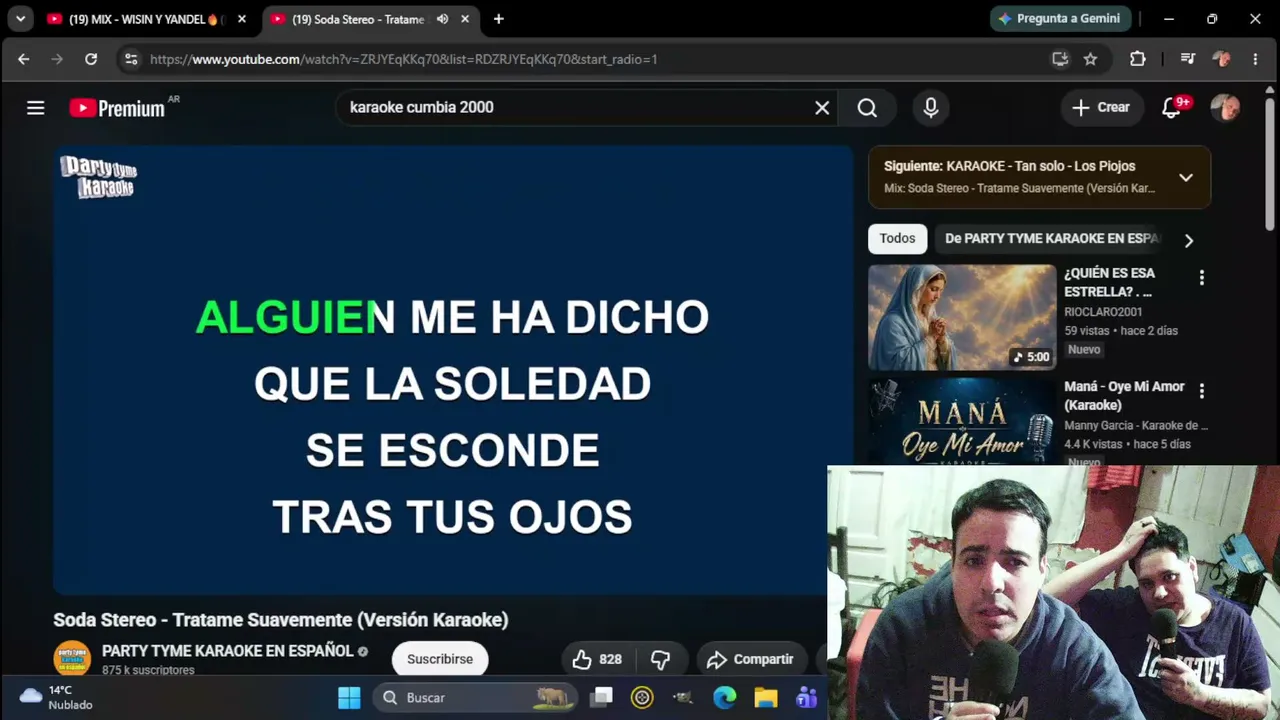The height and width of the screenshot is (720, 1280).
Task: Run search with the magnifier button
Action: click(x=867, y=108)
